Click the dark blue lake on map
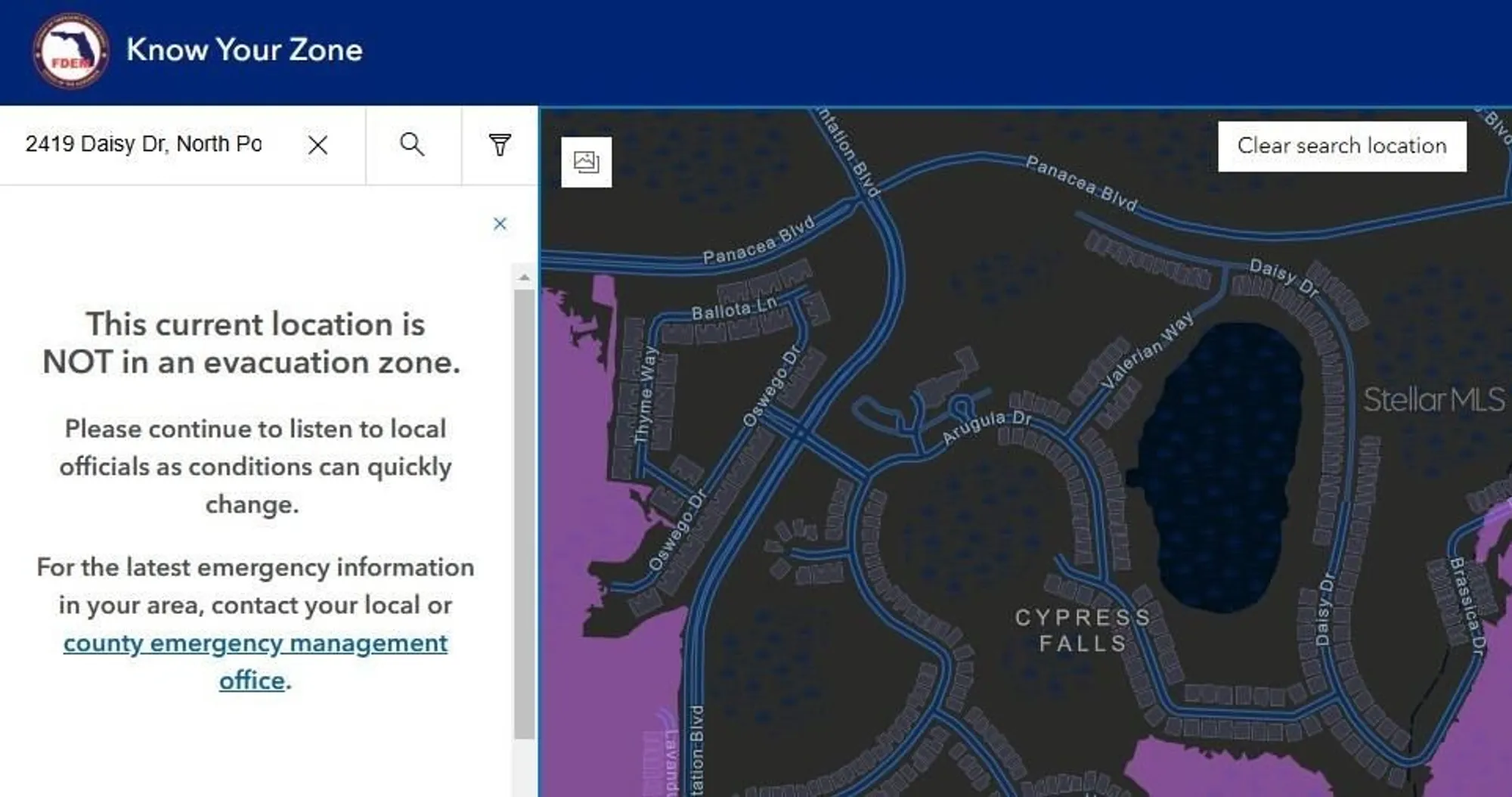This screenshot has height=797, width=1512. tap(1217, 469)
